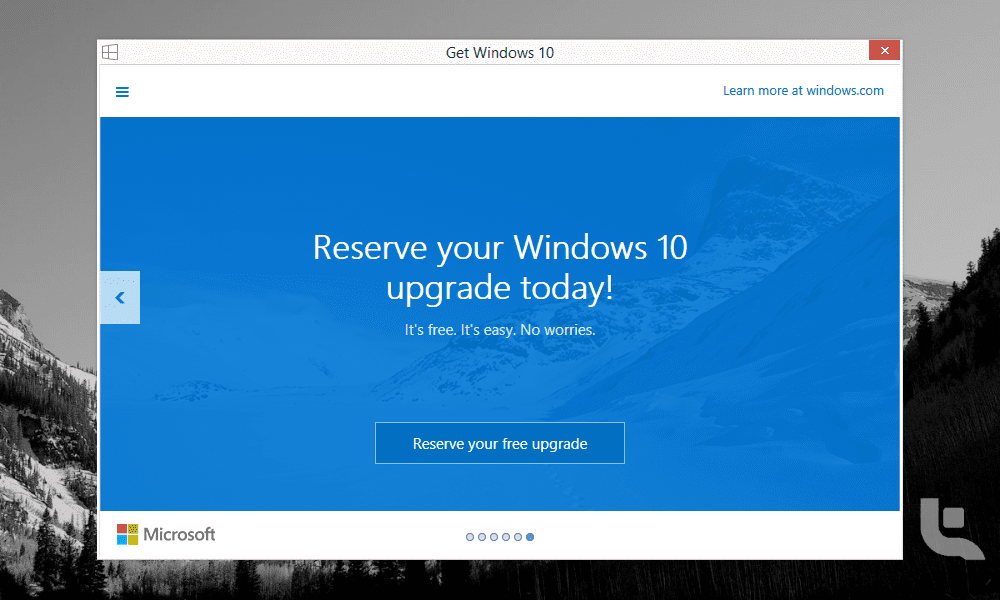Open Learn more at windows.com link
1000x600 pixels.
point(803,91)
